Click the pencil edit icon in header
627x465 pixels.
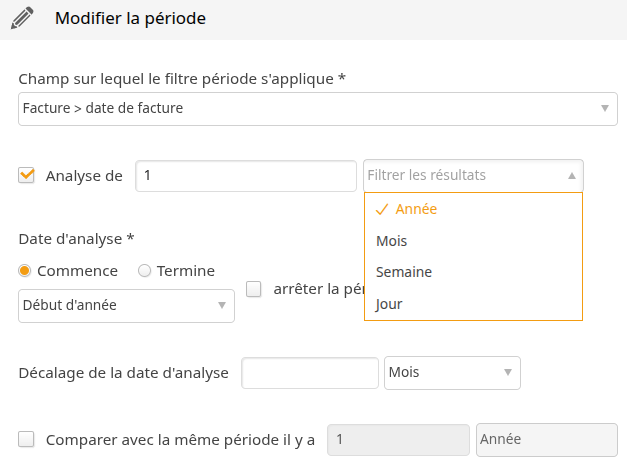coord(22,18)
